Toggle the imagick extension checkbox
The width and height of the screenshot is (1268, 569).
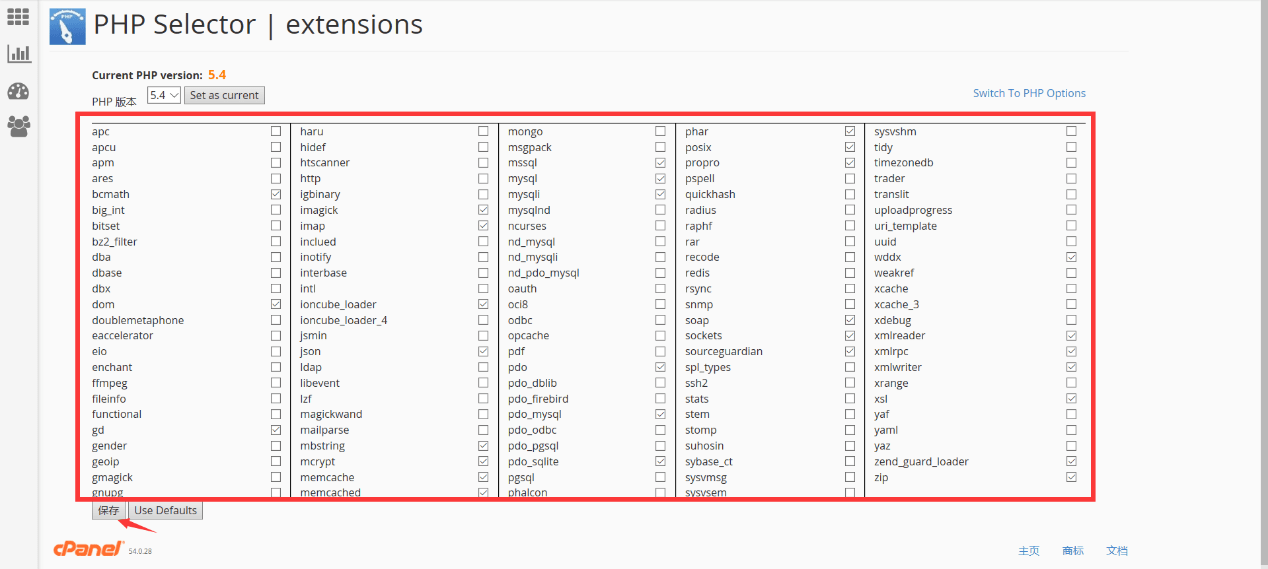point(484,210)
